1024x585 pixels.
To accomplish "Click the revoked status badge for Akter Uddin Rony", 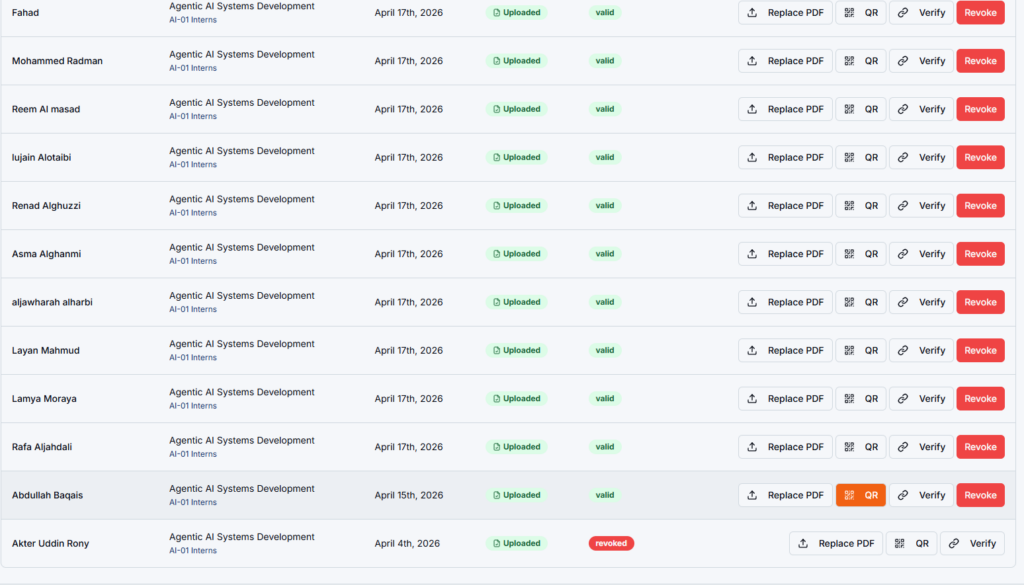I will [x=611, y=543].
